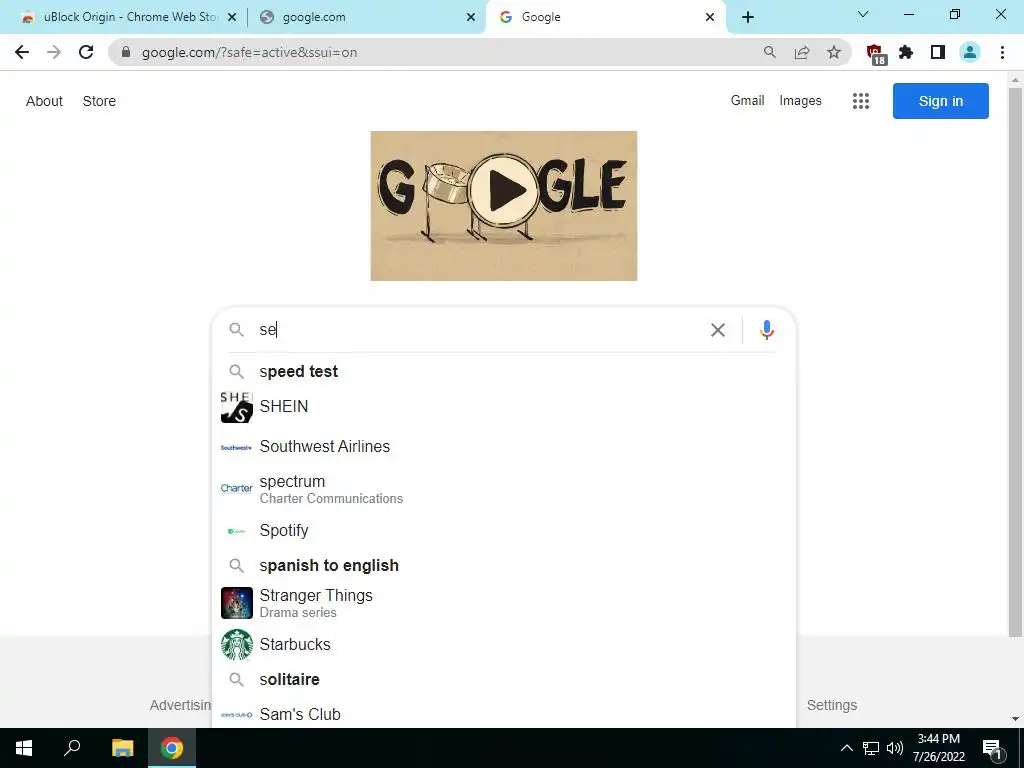Open the notification center icon
This screenshot has width=1024, height=768.
pyautogui.click(x=993, y=748)
